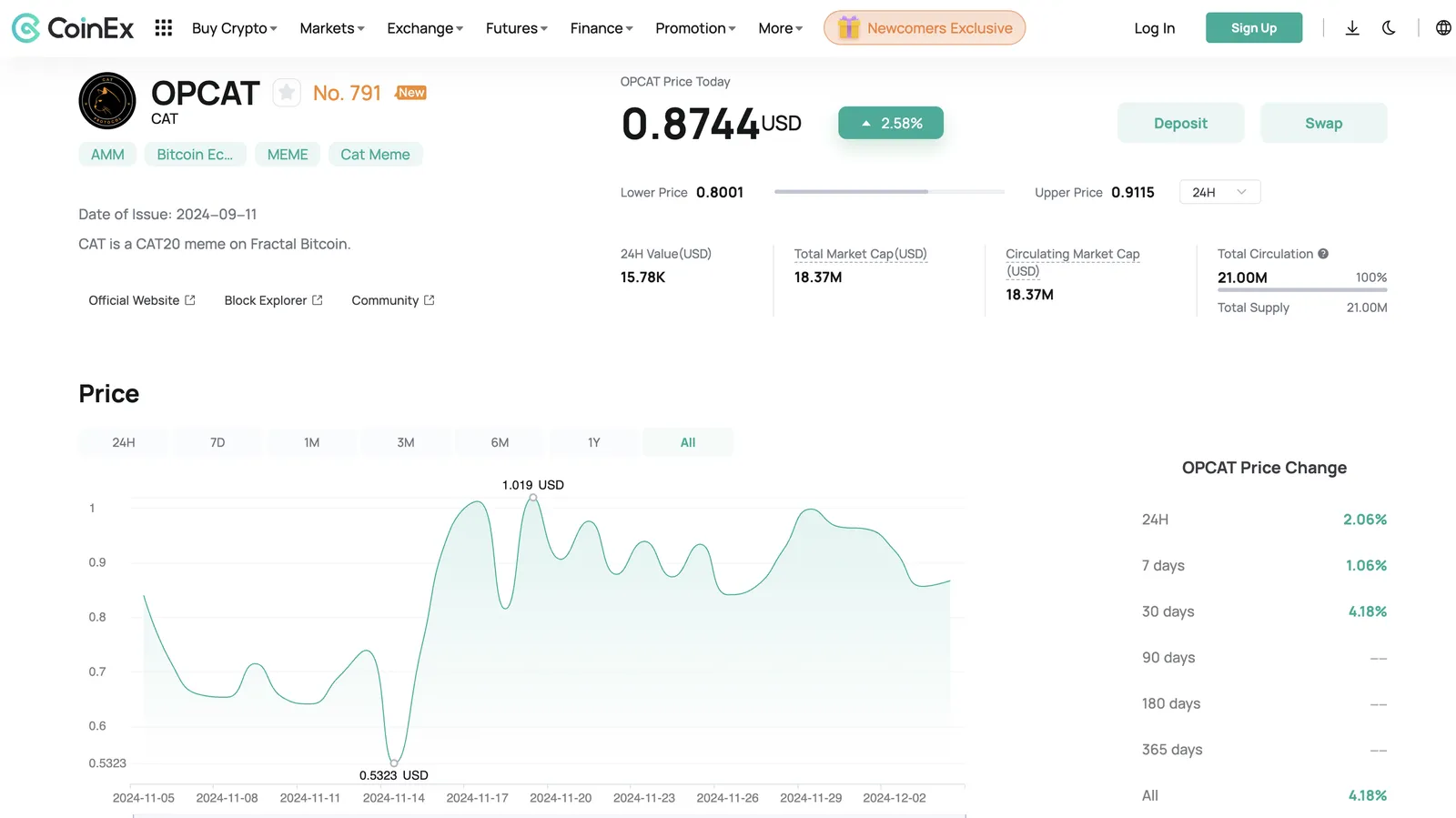Click the AMM tag

point(107,155)
